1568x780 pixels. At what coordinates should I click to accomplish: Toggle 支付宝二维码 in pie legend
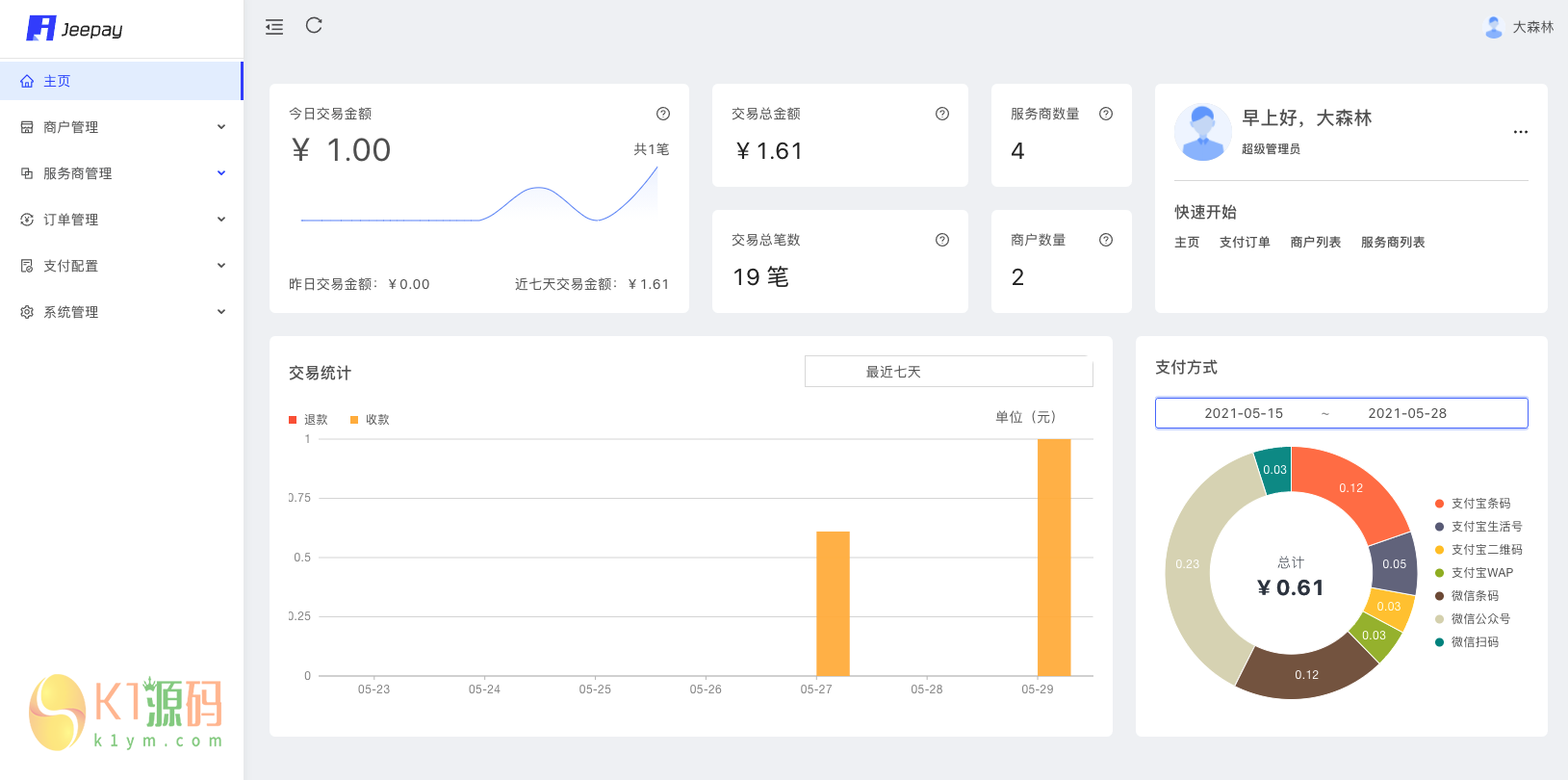pyautogui.click(x=1478, y=550)
